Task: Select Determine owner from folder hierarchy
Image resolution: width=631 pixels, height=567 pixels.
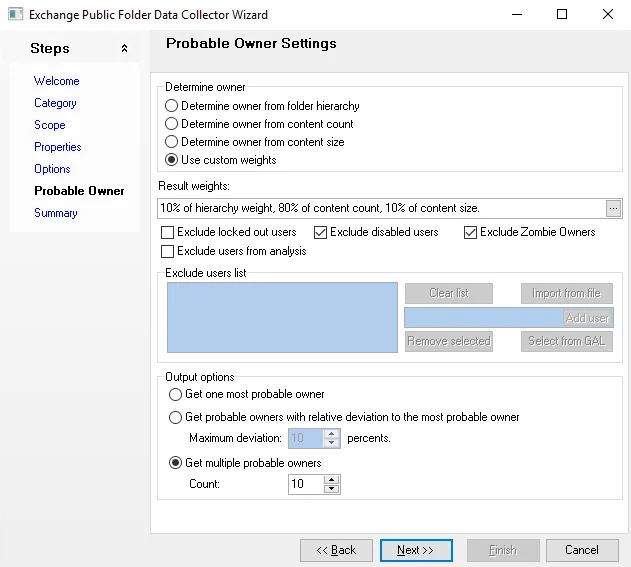Action: click(x=262, y=106)
